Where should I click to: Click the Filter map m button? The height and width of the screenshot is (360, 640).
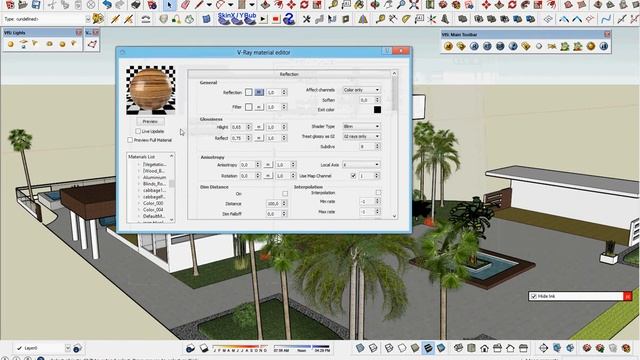tap(259, 107)
